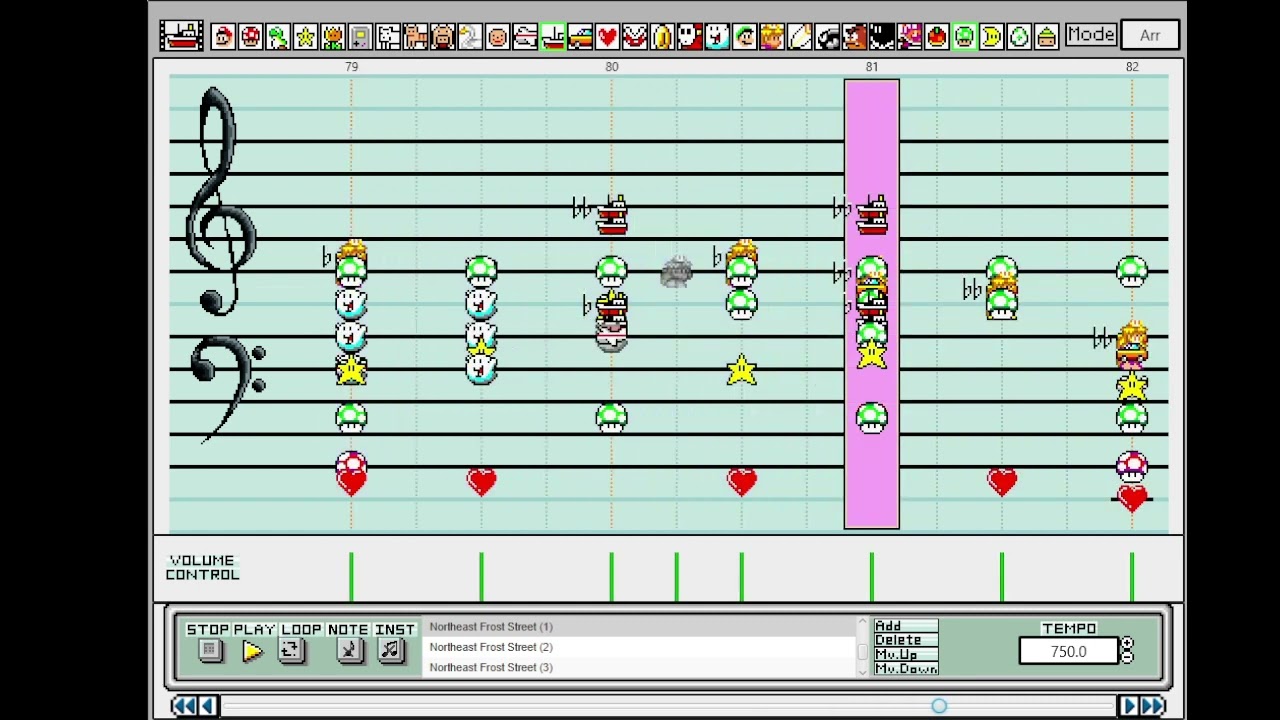
Task: Select the Feather instrument icon
Action: tap(800, 36)
